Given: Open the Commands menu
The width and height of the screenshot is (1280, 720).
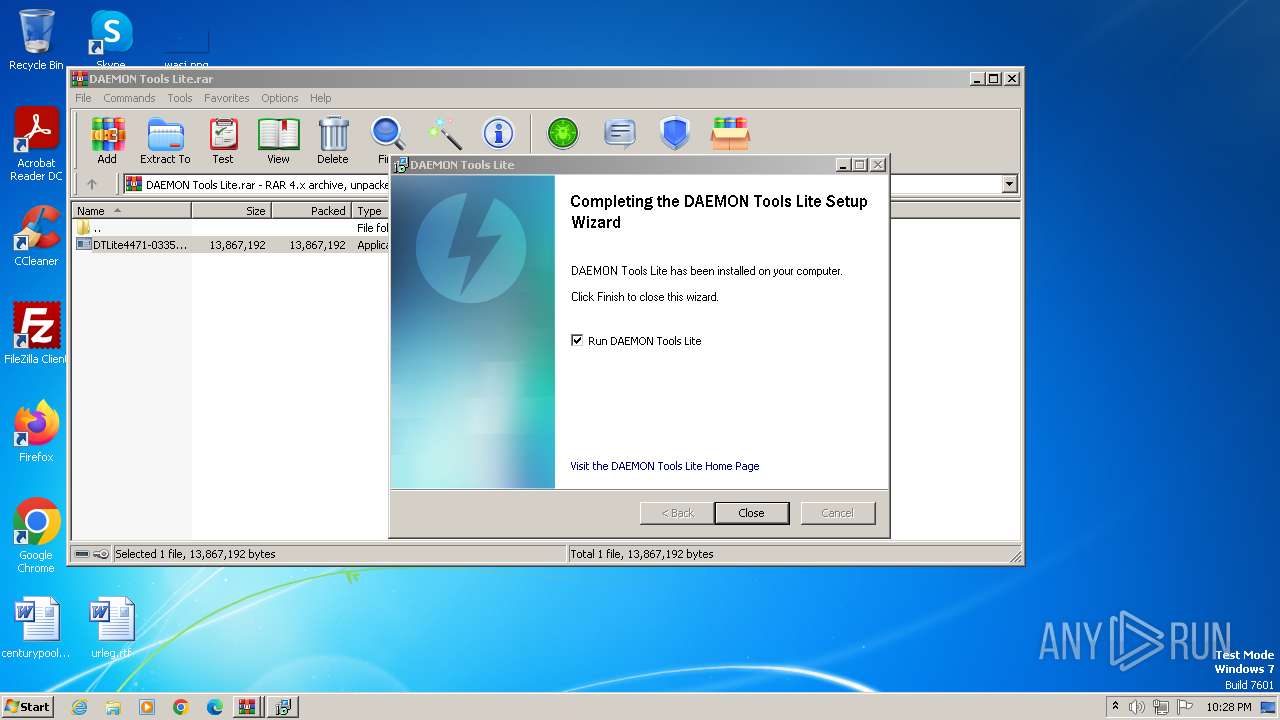Looking at the screenshot, I should pos(129,98).
